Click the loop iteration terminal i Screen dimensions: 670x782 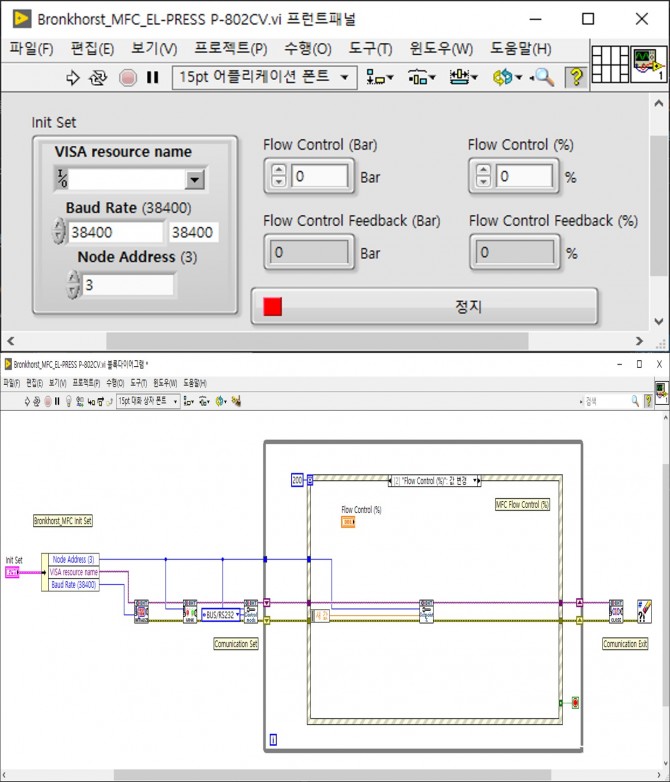(273, 740)
